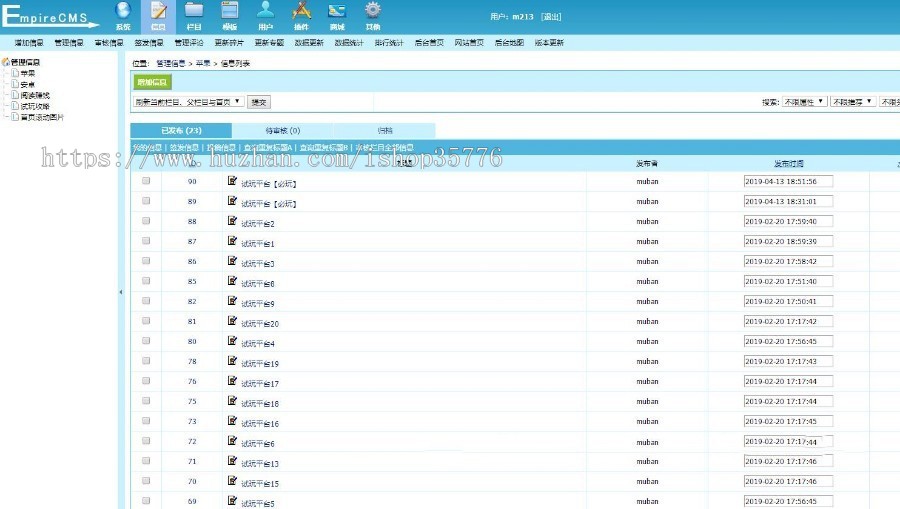Screen dimensions: 900x509
Task: Open 审核信息 in the submenu bar
Action: (x=109, y=42)
